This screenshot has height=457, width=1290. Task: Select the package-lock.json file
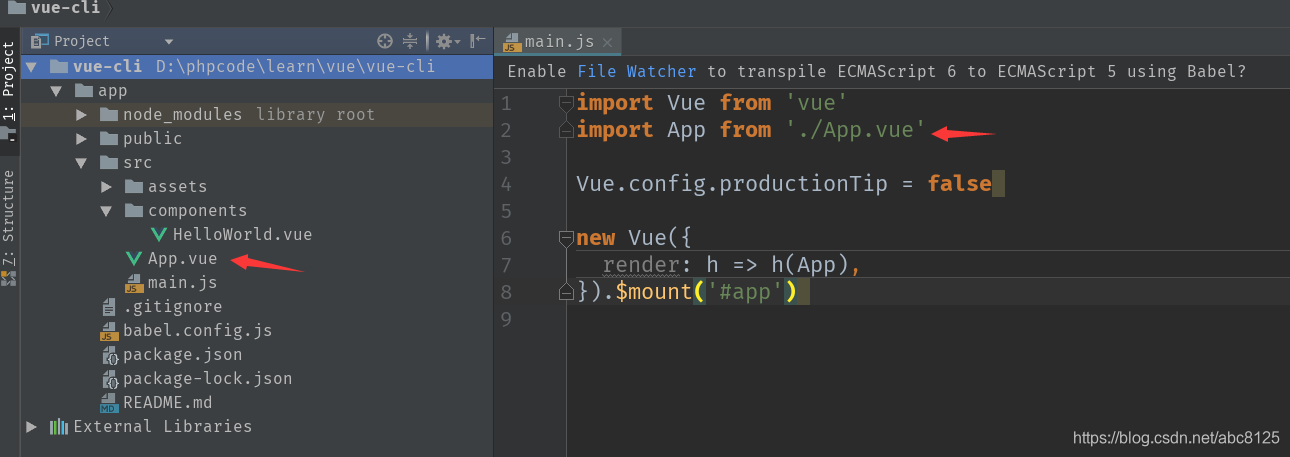tap(207, 379)
